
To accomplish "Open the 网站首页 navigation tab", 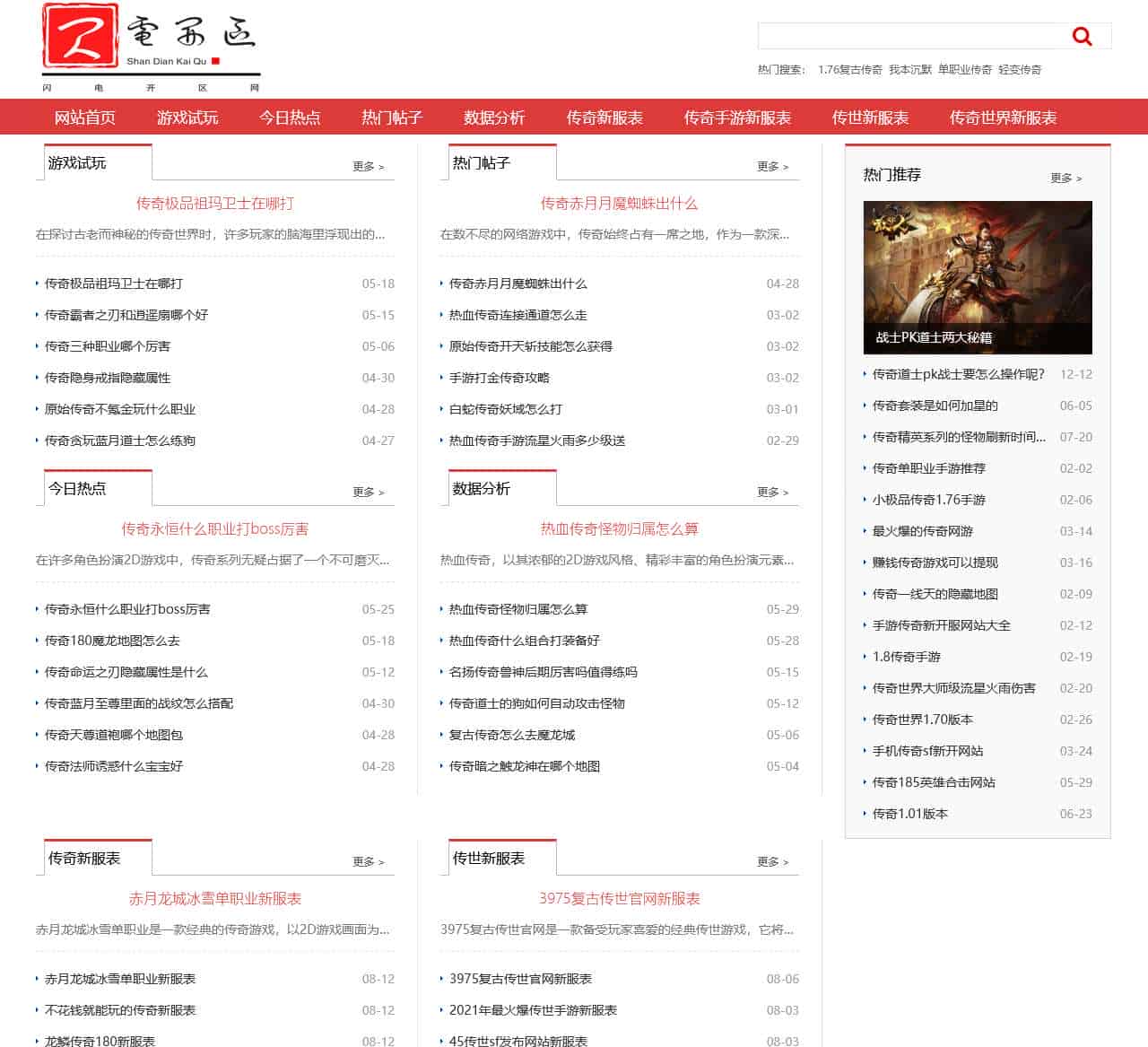I will click(x=85, y=118).
